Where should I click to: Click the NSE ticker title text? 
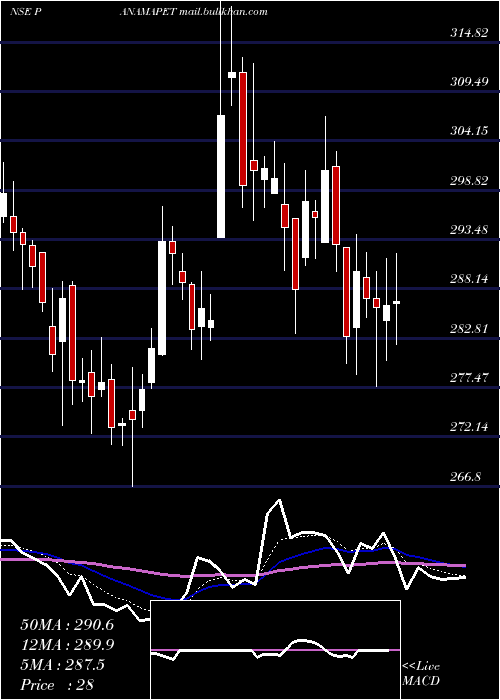click(x=138, y=12)
